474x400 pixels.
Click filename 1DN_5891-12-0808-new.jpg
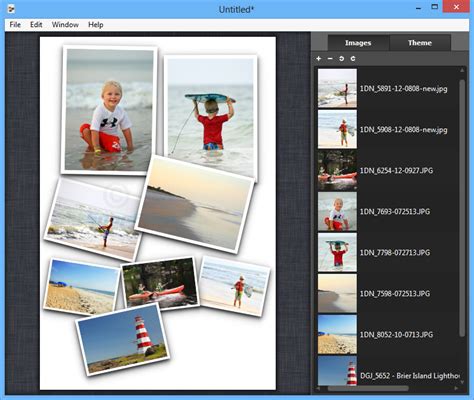tap(404, 89)
